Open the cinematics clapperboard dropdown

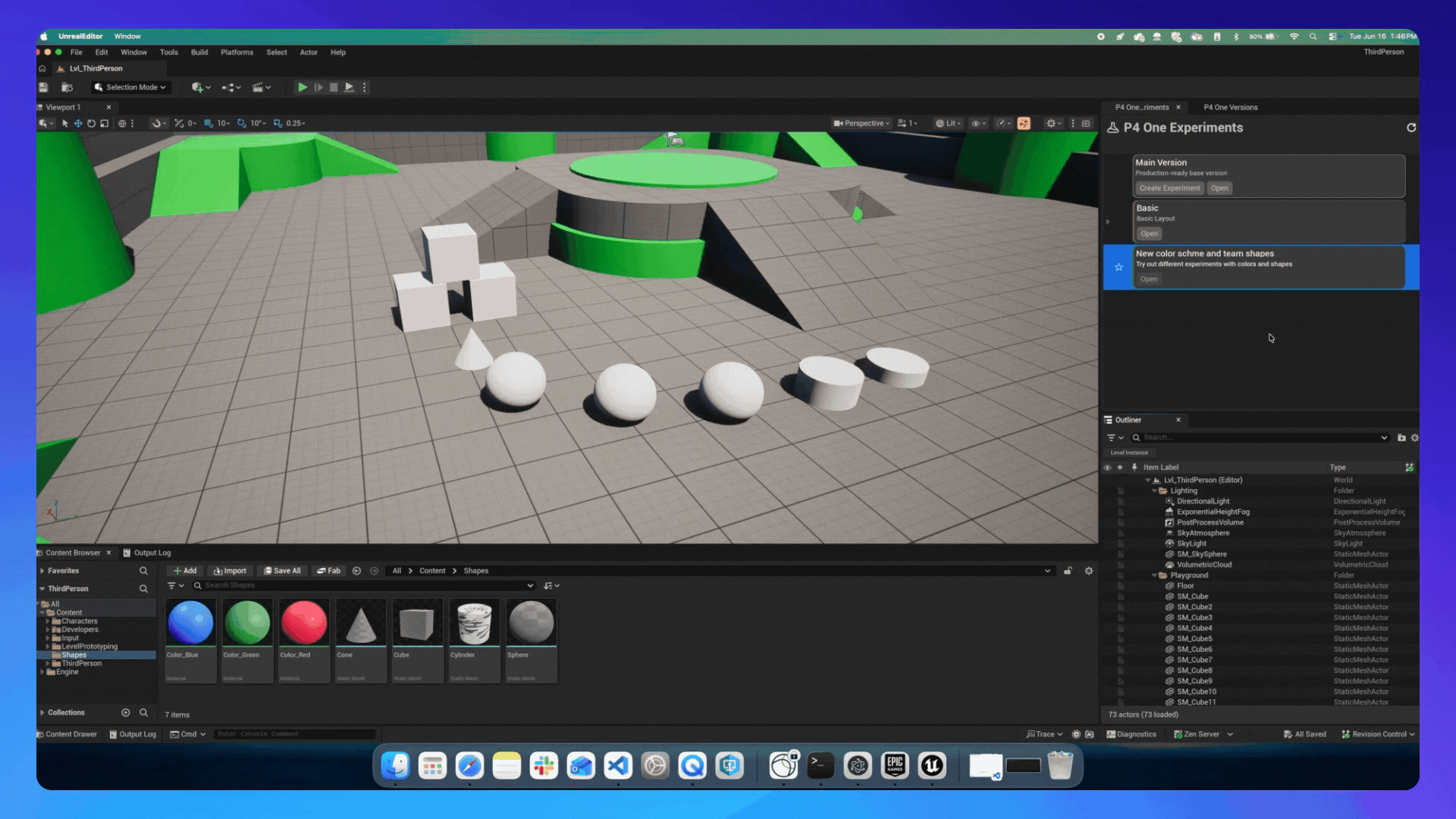262,87
